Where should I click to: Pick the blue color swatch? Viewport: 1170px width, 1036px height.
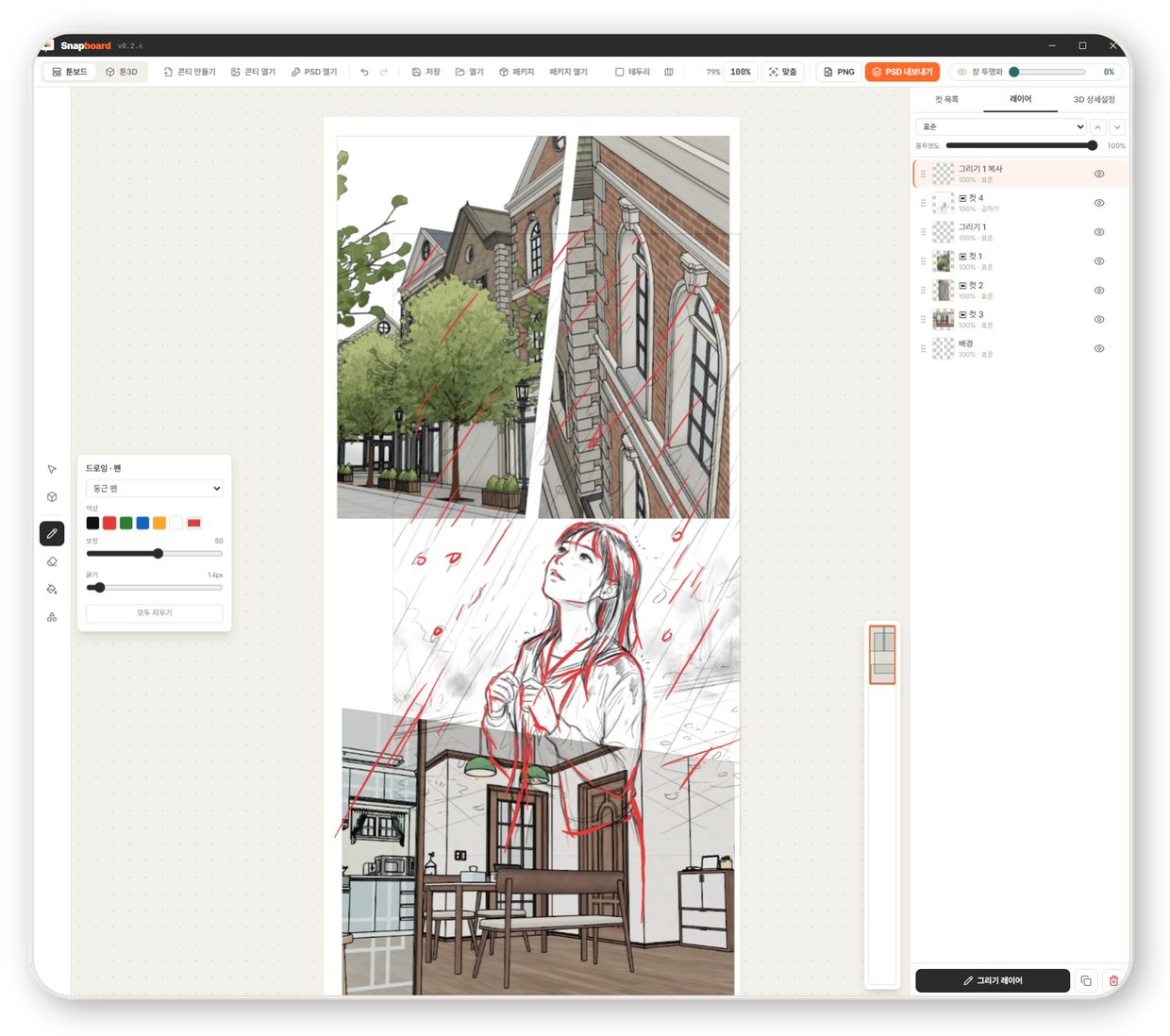pos(142,523)
